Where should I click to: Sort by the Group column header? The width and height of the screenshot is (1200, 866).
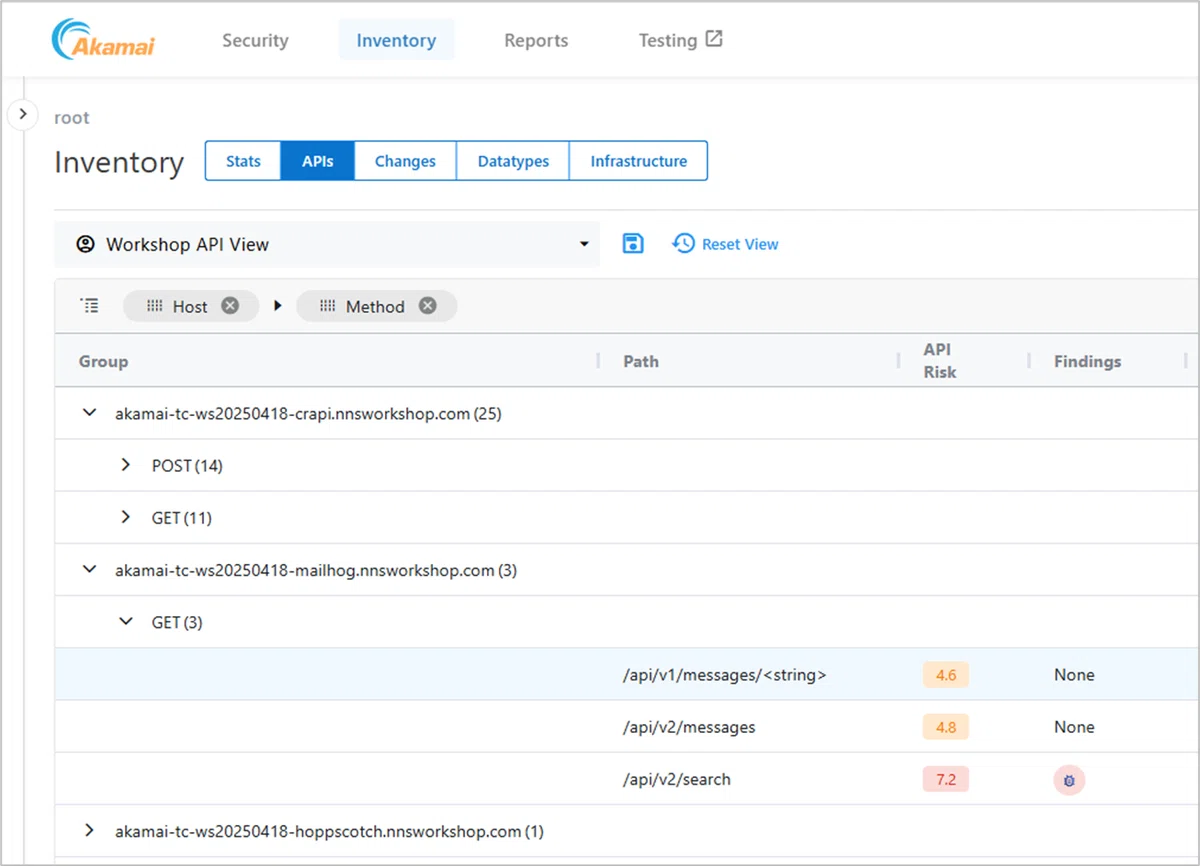pos(104,361)
